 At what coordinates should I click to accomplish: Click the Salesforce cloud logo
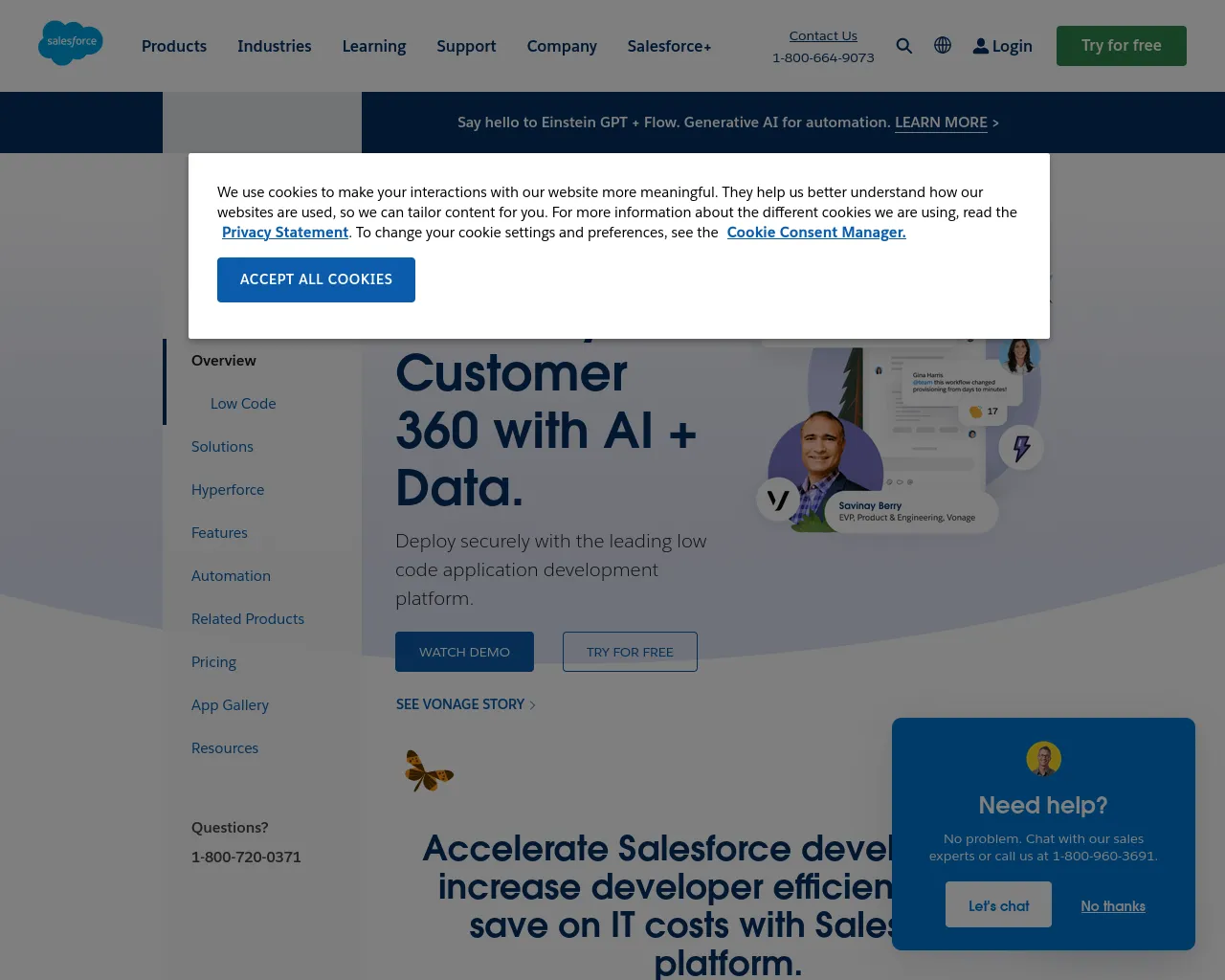(71, 43)
